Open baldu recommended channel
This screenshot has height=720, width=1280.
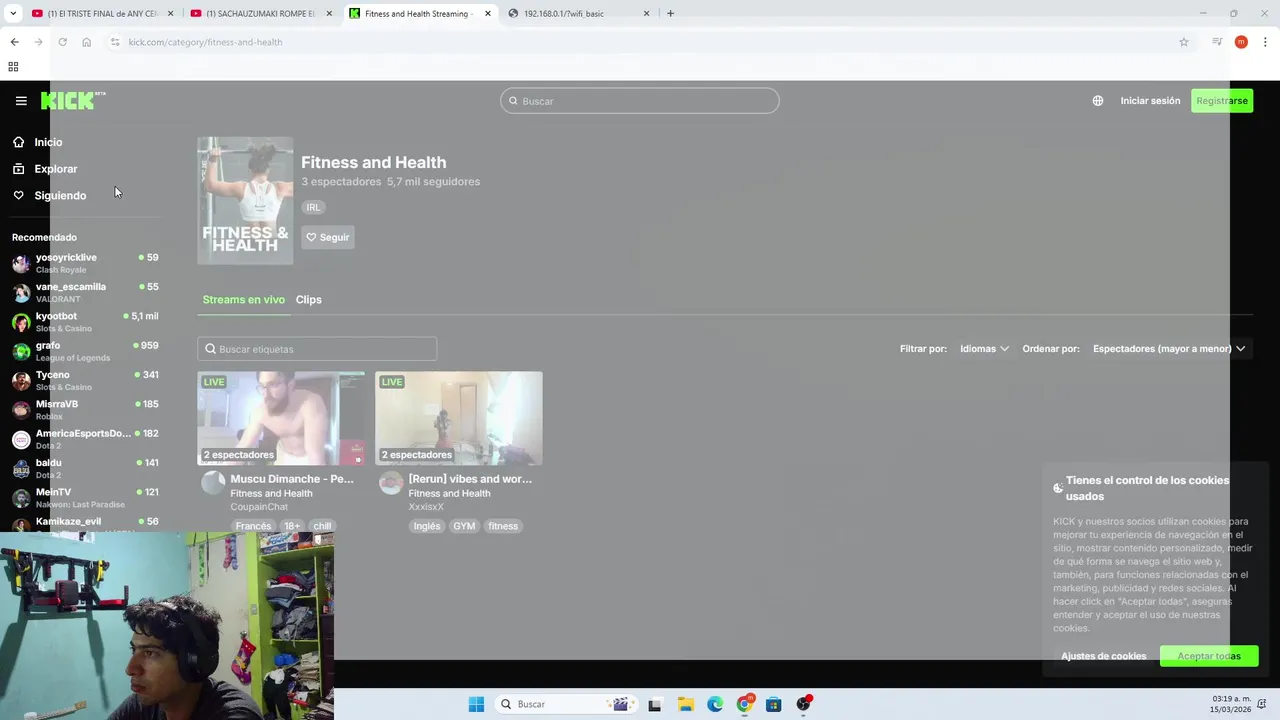pyautogui.click(x=85, y=468)
